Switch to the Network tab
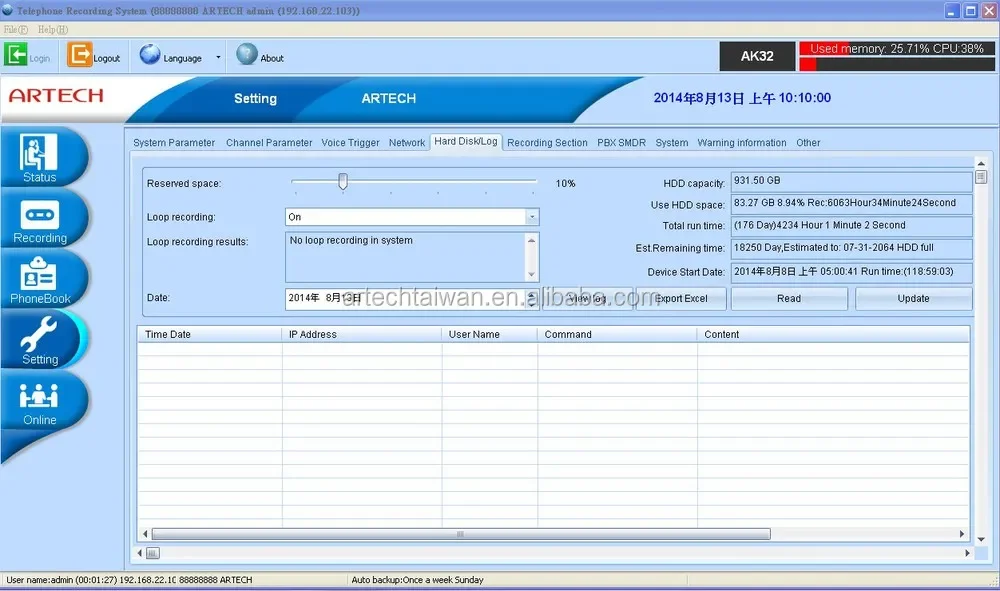 (406, 142)
